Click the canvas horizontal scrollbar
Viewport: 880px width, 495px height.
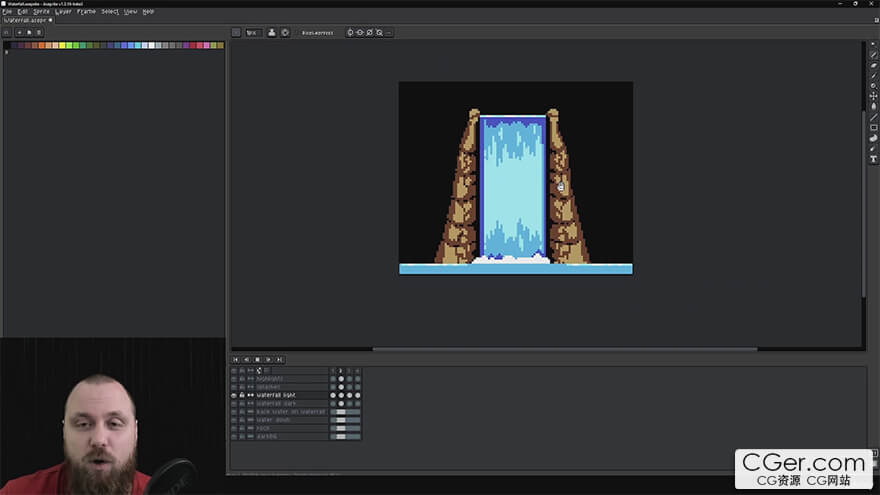click(565, 349)
